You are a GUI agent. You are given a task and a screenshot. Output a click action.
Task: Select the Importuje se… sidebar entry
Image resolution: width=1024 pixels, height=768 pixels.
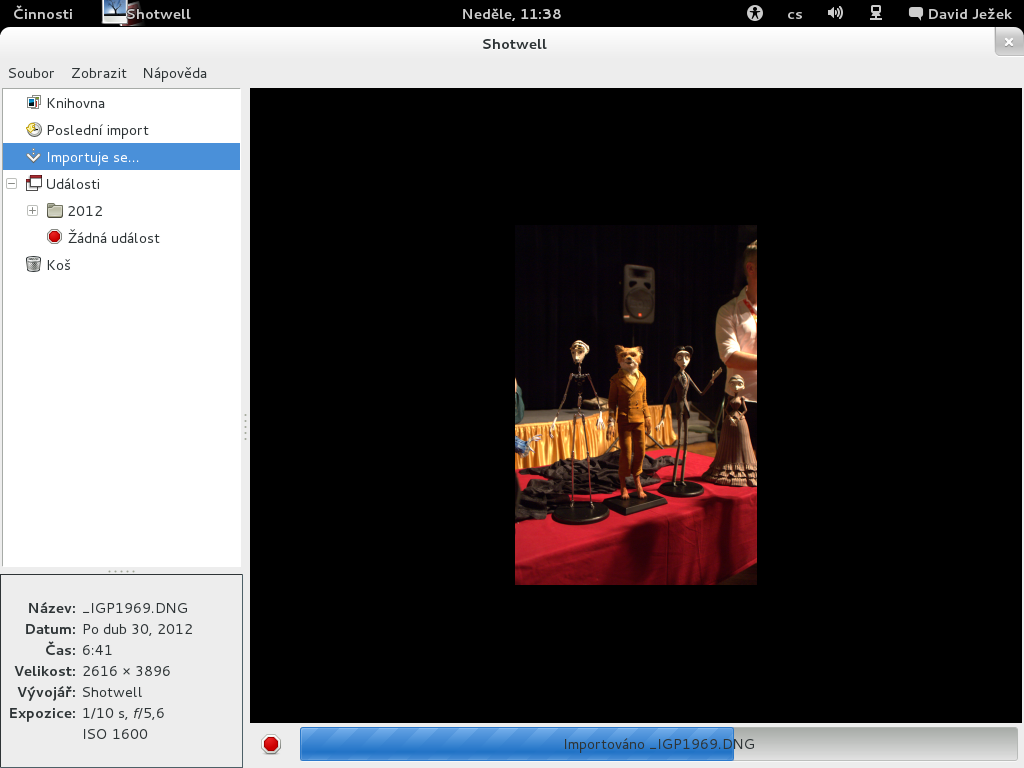(121, 157)
